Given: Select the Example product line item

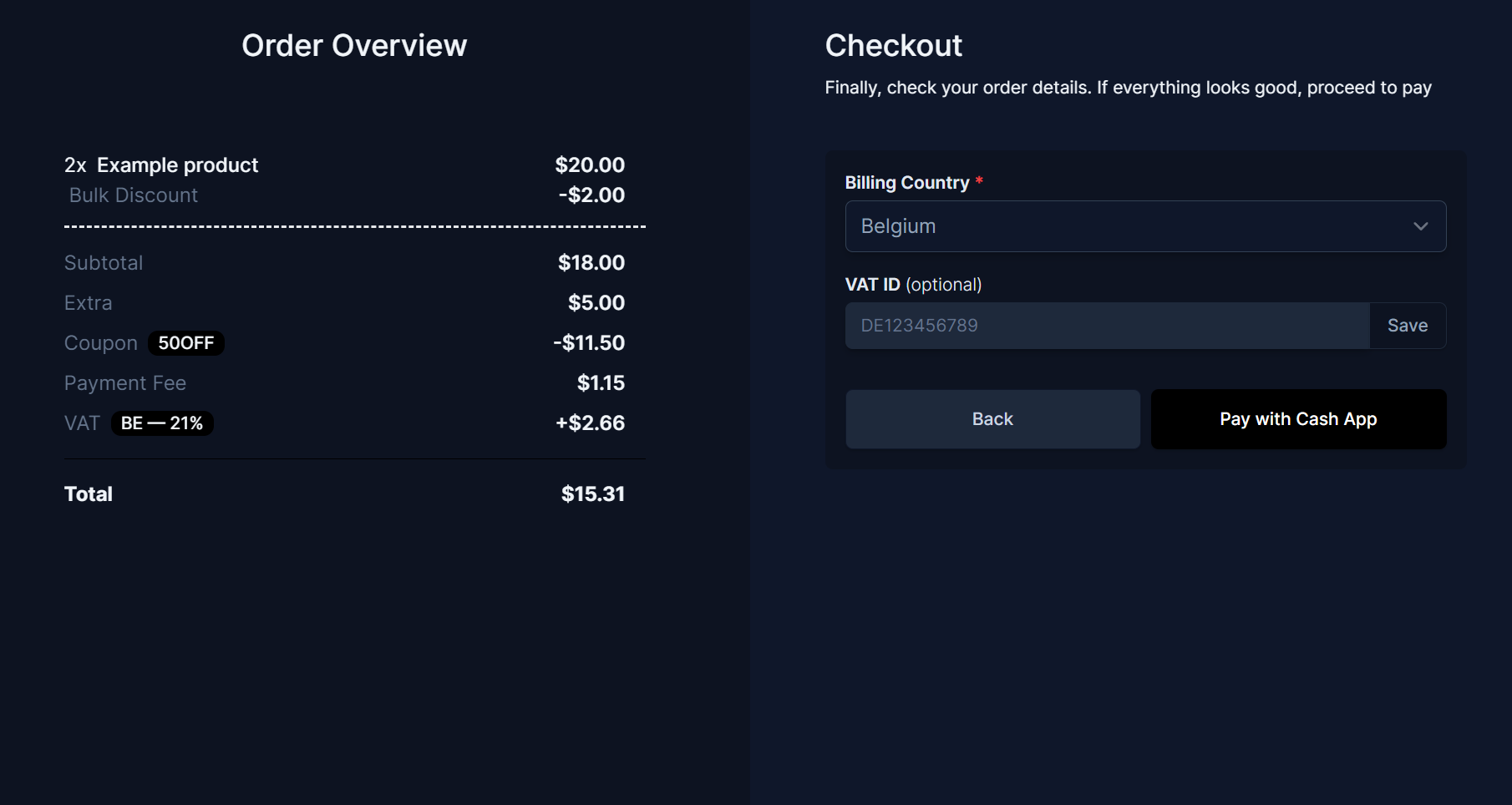Looking at the screenshot, I should 177,165.
